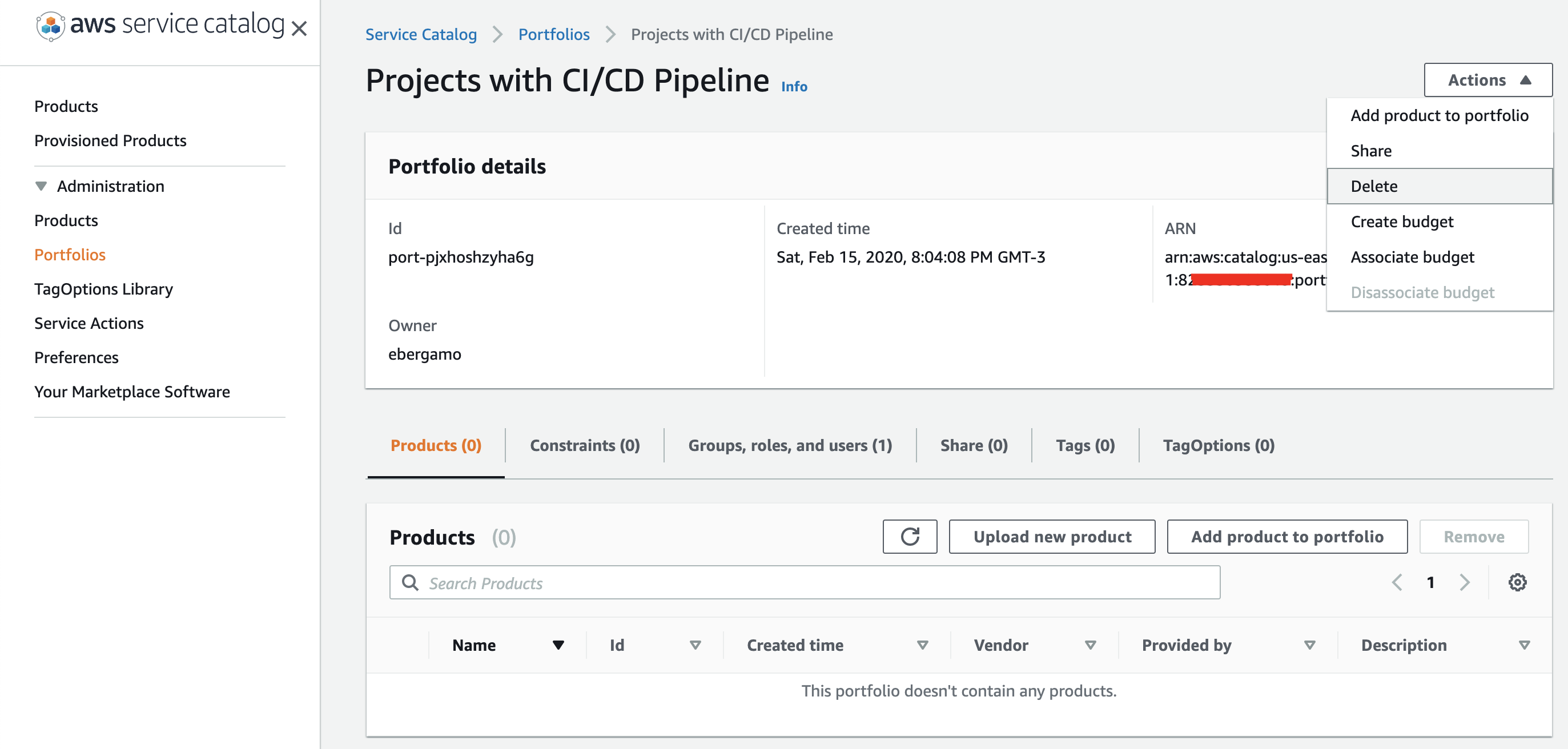Image resolution: width=1568 pixels, height=749 pixels.
Task: Open Service Catalog breadcrumb link
Action: [x=421, y=34]
